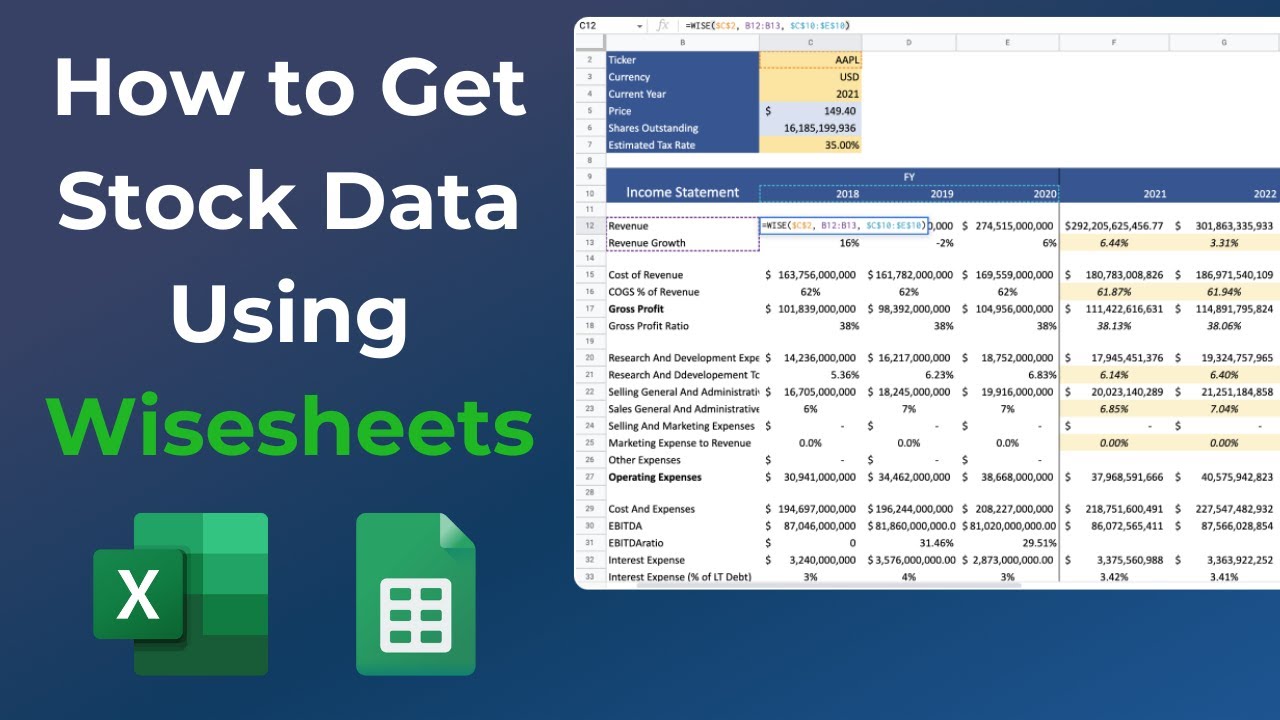
Task: Select row 30 header
Action: point(590,526)
